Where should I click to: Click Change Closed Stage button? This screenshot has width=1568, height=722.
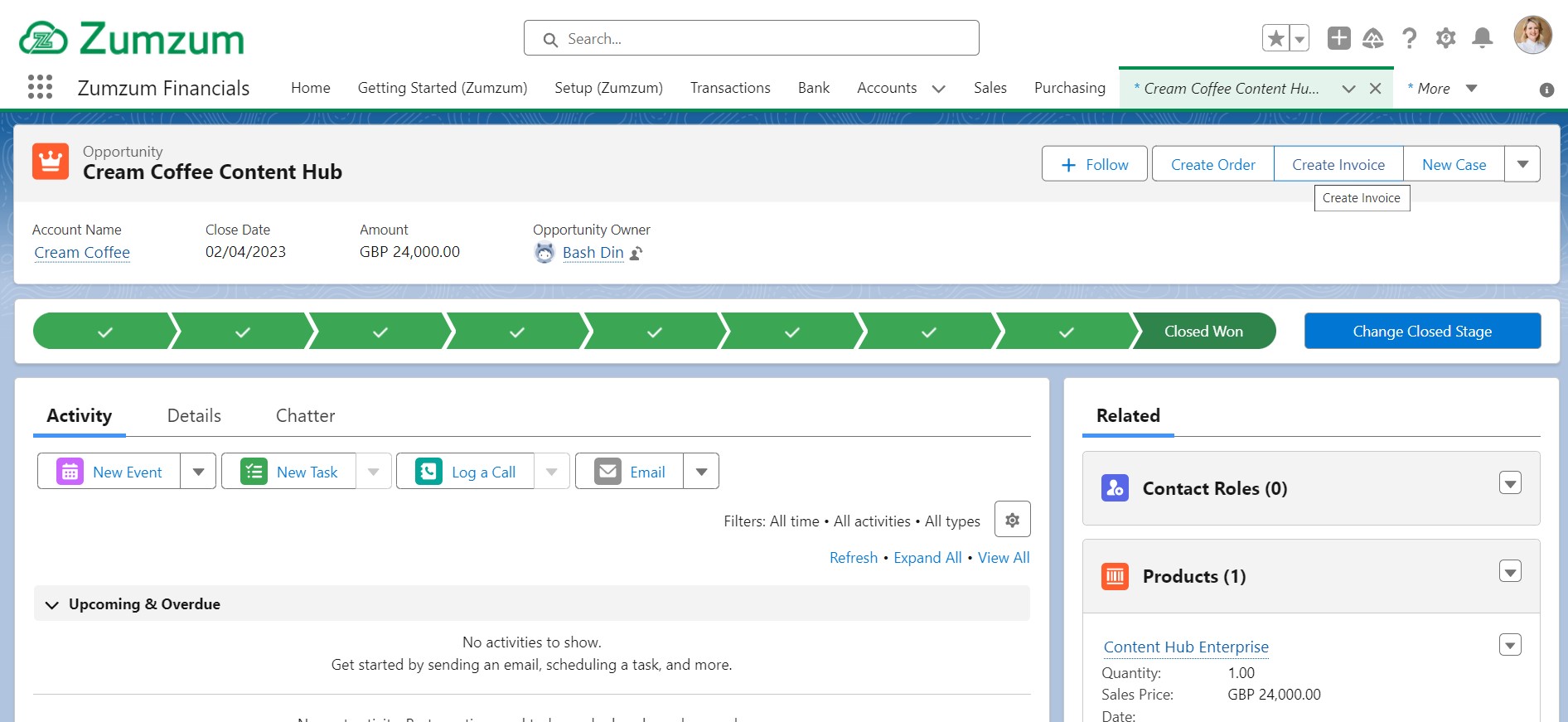coord(1422,331)
